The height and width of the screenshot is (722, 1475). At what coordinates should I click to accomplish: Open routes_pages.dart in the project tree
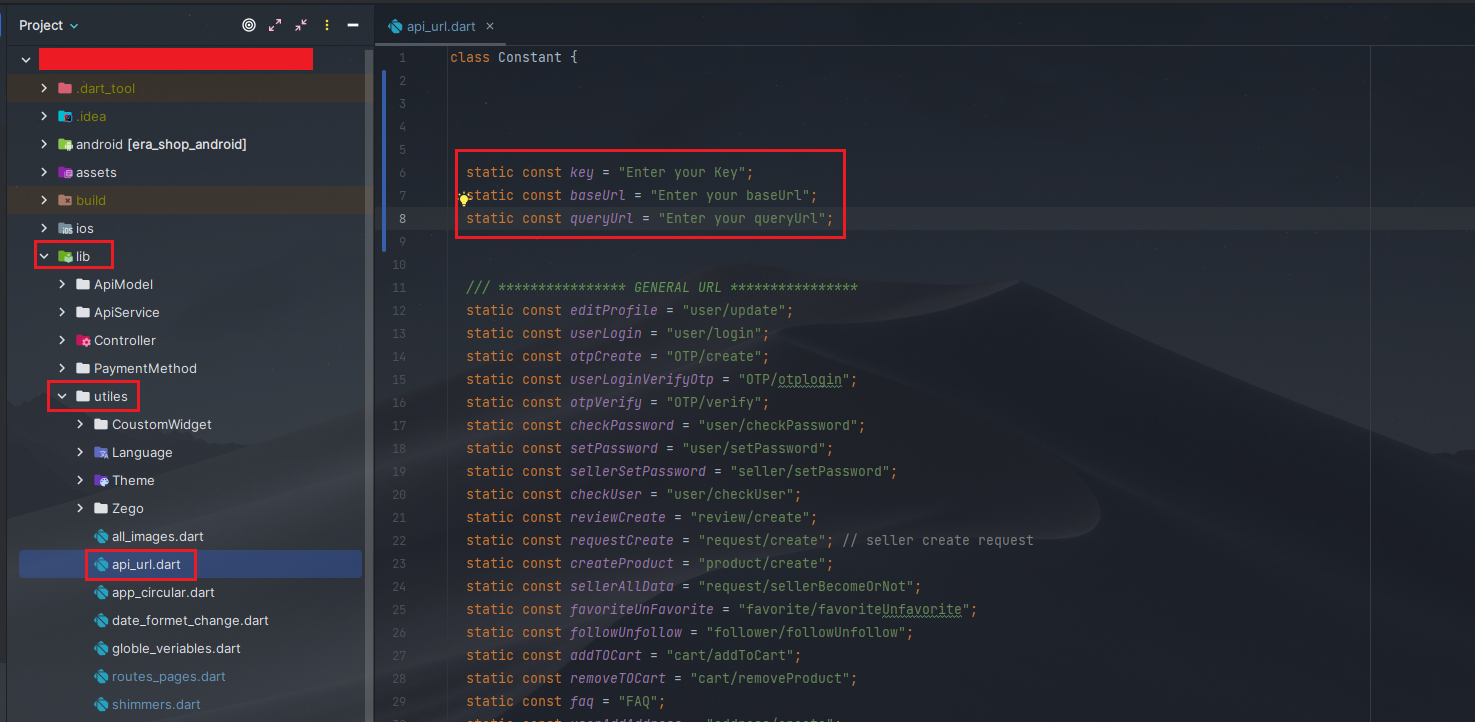click(168, 676)
